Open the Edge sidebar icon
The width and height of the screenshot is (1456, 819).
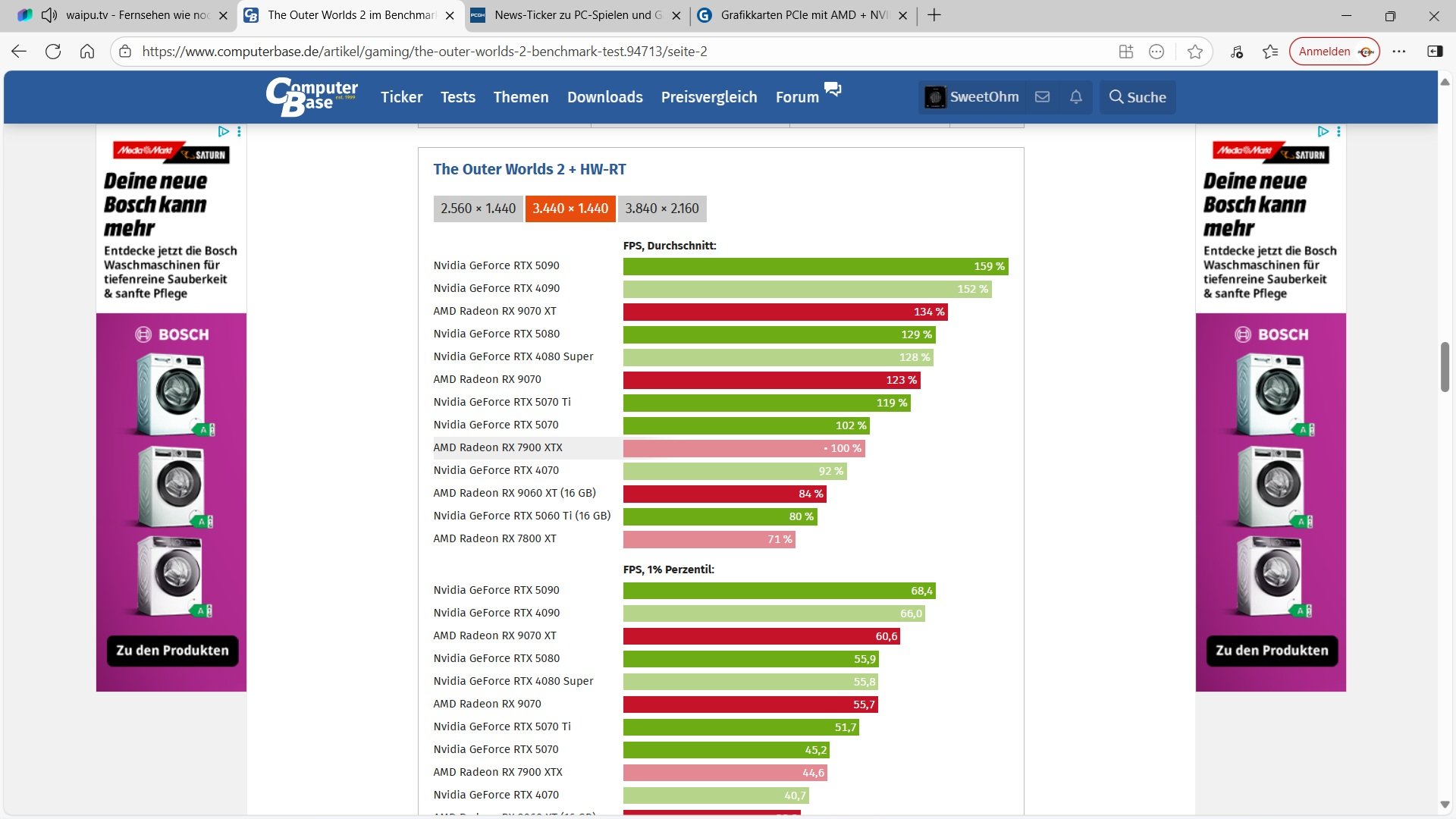click(x=1435, y=52)
